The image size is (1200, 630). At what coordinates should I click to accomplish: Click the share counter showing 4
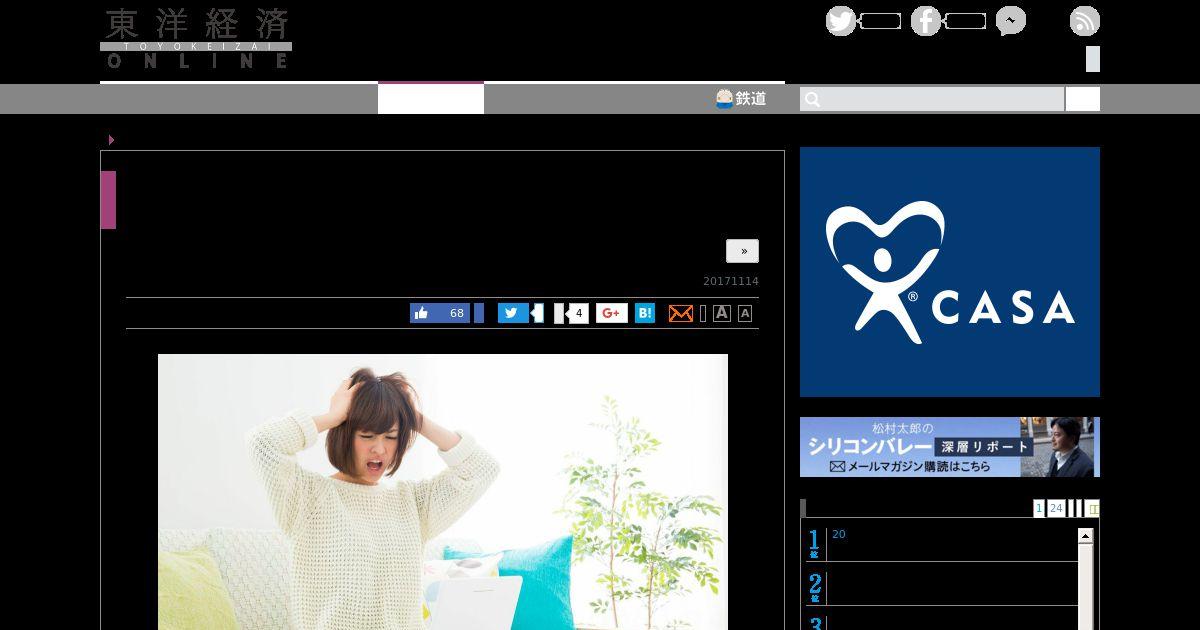[x=578, y=313]
